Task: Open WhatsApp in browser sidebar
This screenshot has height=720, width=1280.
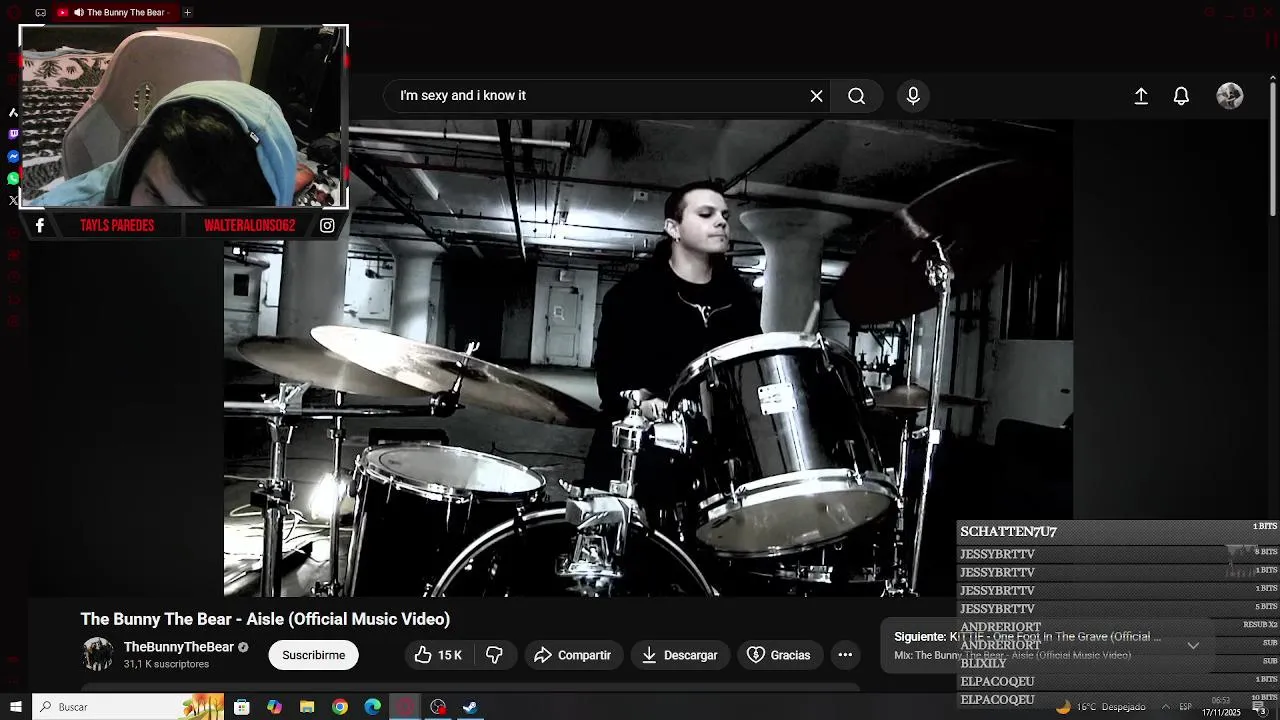Action: point(13,178)
